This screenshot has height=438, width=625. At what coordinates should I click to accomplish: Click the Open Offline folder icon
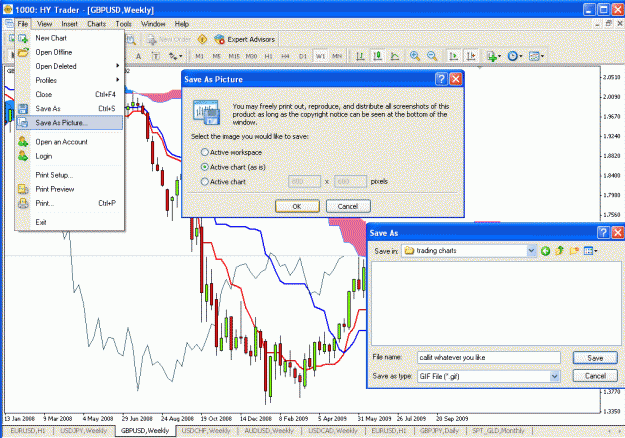point(23,52)
